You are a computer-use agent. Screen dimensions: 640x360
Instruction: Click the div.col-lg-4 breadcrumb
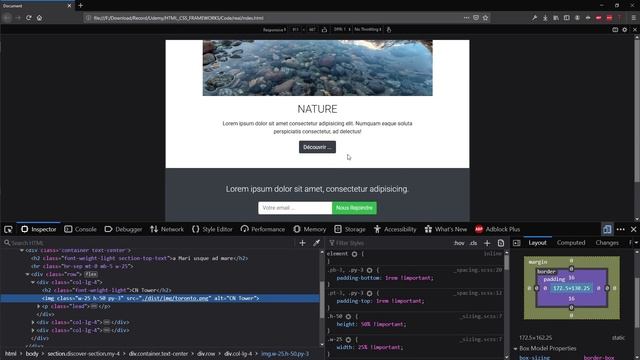[238, 353]
